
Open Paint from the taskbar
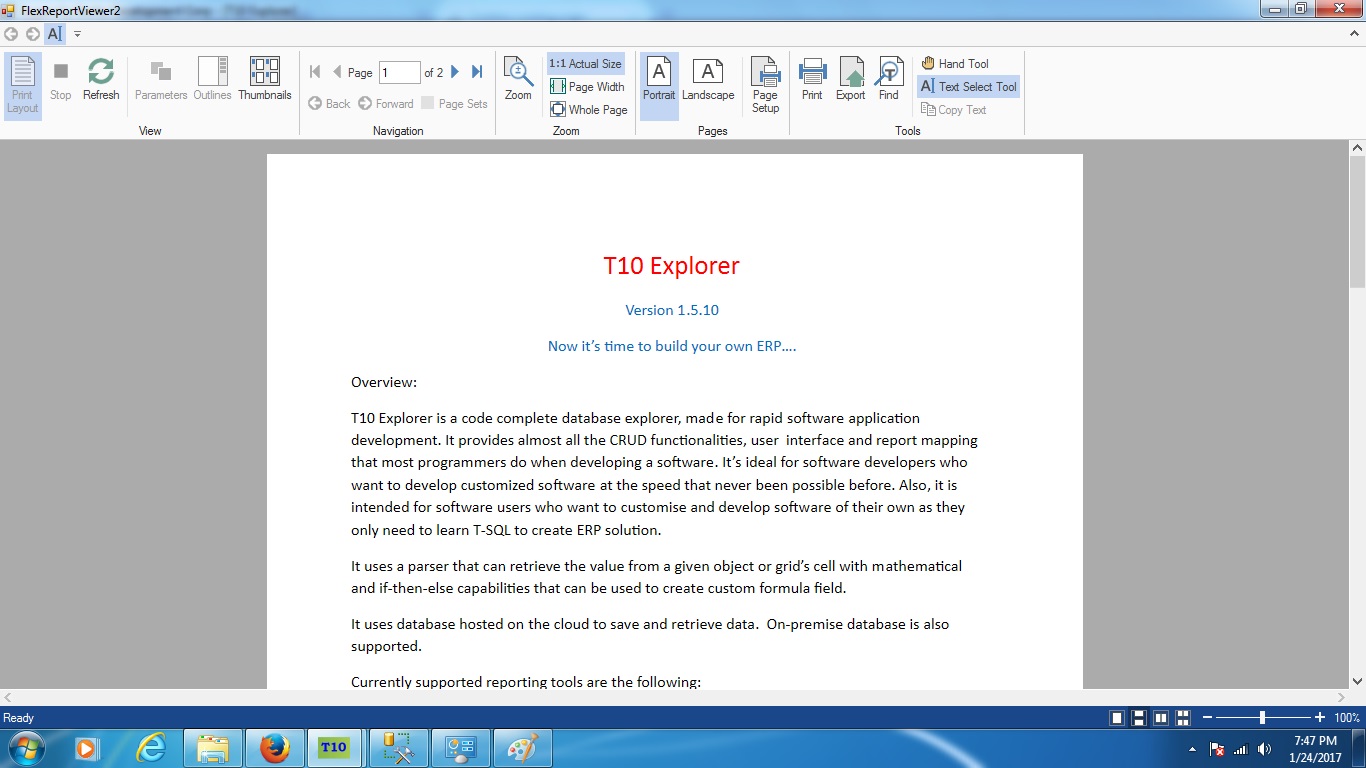522,748
